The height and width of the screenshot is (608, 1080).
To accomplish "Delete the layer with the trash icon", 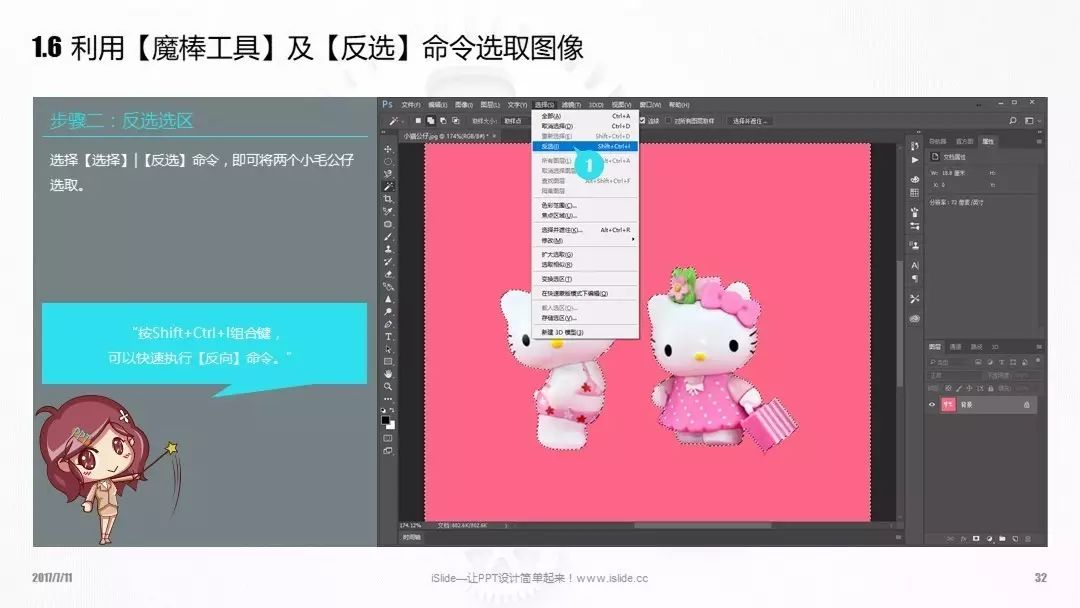I will [1028, 538].
